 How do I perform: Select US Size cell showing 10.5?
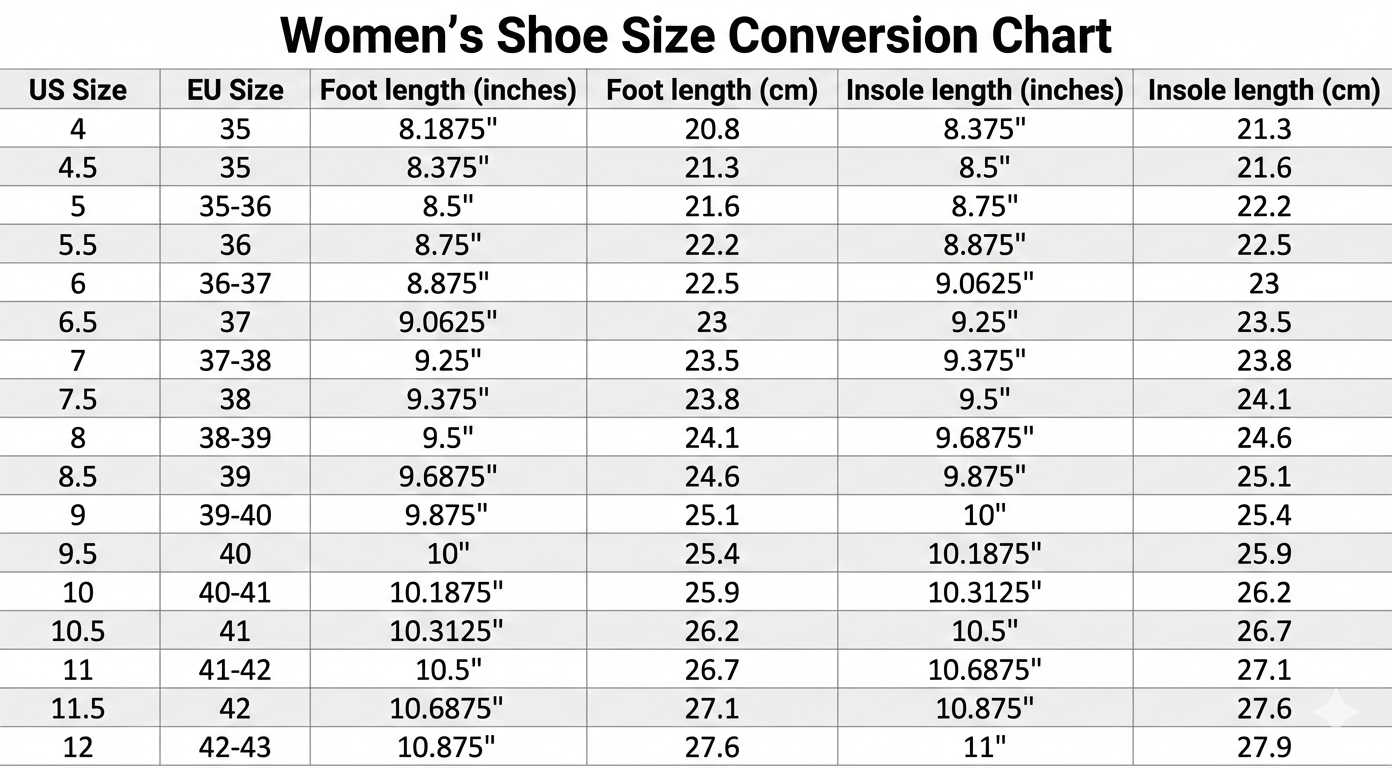pyautogui.click(x=78, y=631)
